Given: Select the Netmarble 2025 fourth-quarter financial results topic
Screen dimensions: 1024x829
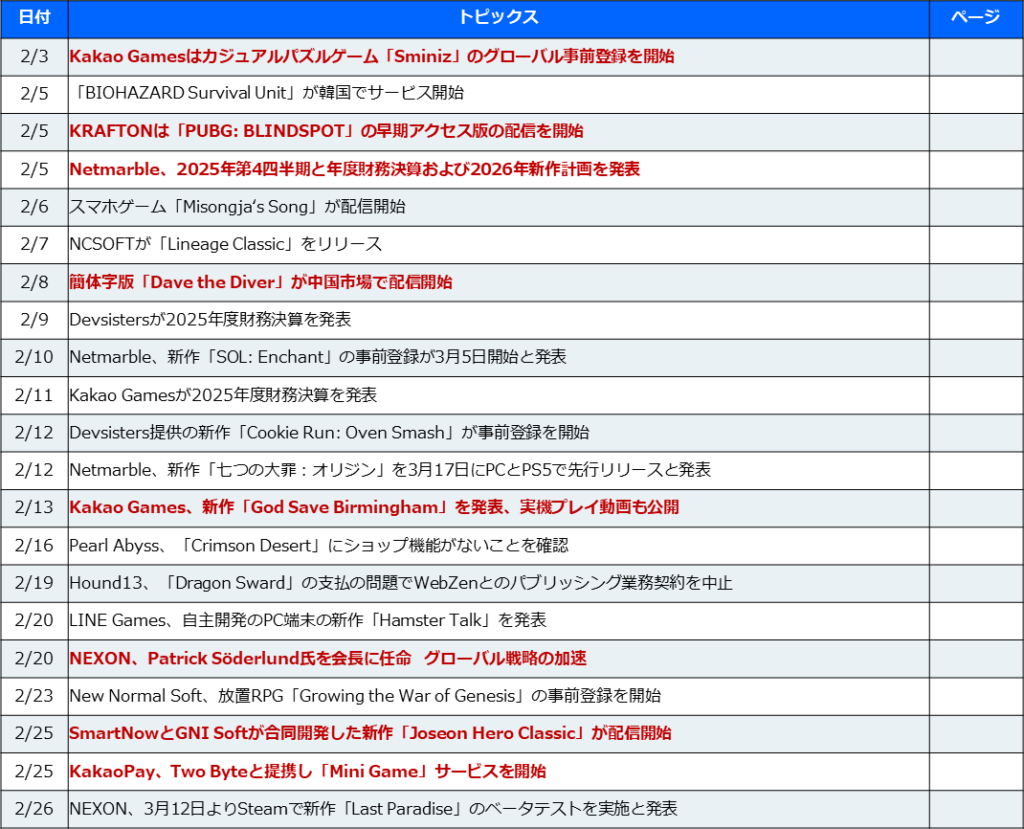Looking at the screenshot, I should (x=354, y=169).
